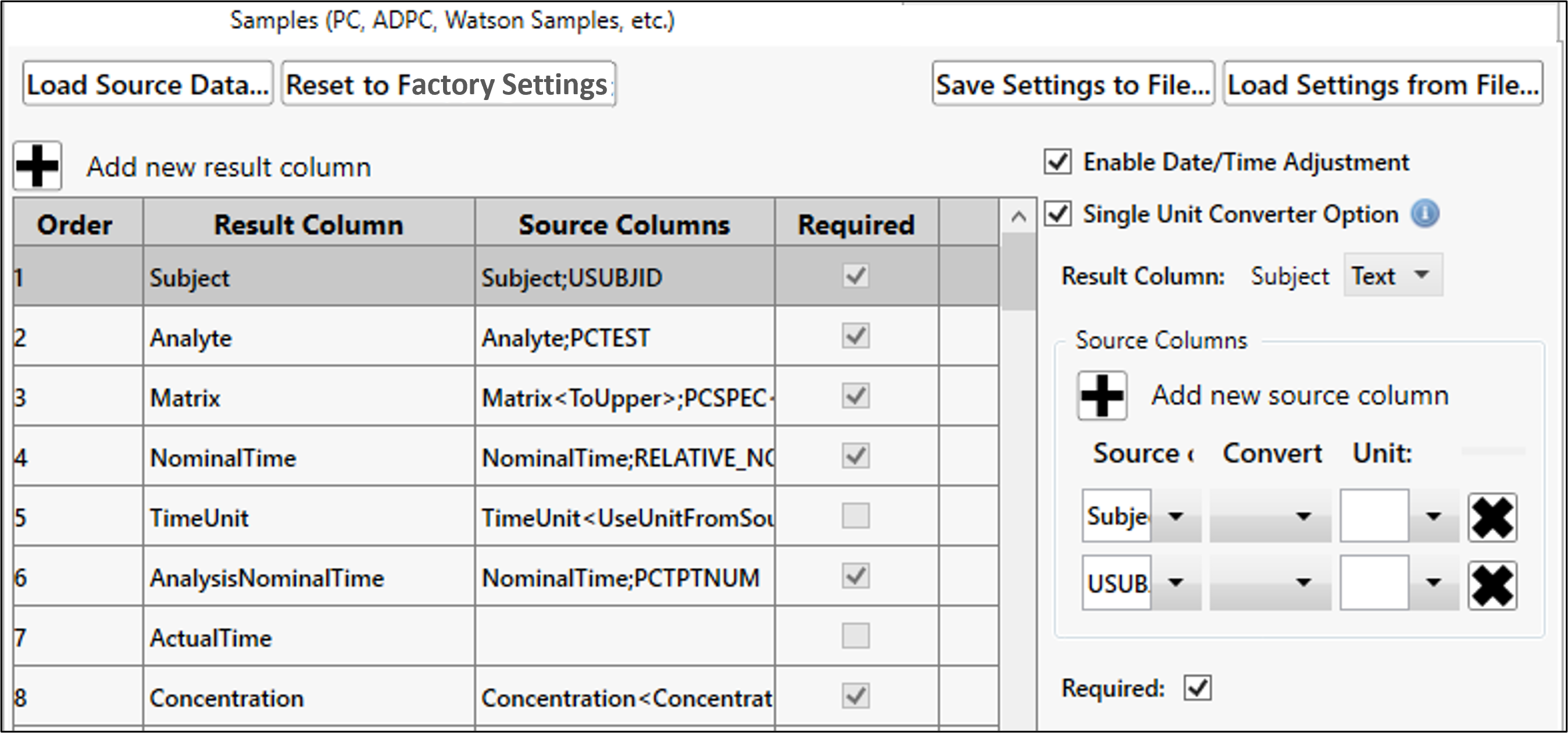Select the AnalysisNominalTime result column cell

point(309,577)
